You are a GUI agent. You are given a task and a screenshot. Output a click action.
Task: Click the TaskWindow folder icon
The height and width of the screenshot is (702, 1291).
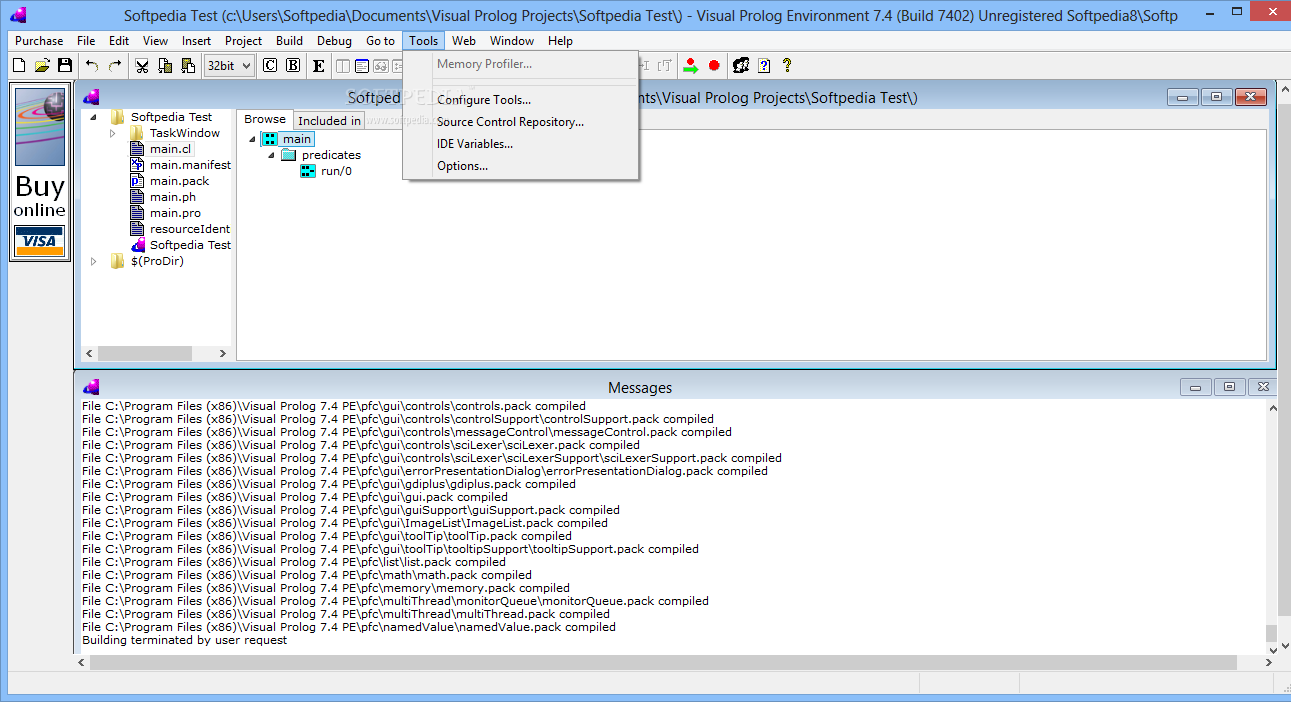(x=138, y=133)
